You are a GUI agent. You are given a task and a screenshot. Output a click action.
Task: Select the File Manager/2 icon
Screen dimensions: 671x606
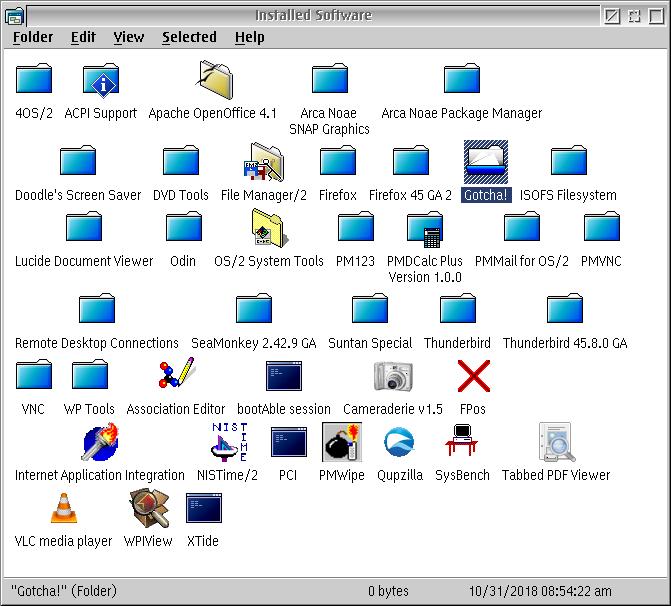pos(264,161)
